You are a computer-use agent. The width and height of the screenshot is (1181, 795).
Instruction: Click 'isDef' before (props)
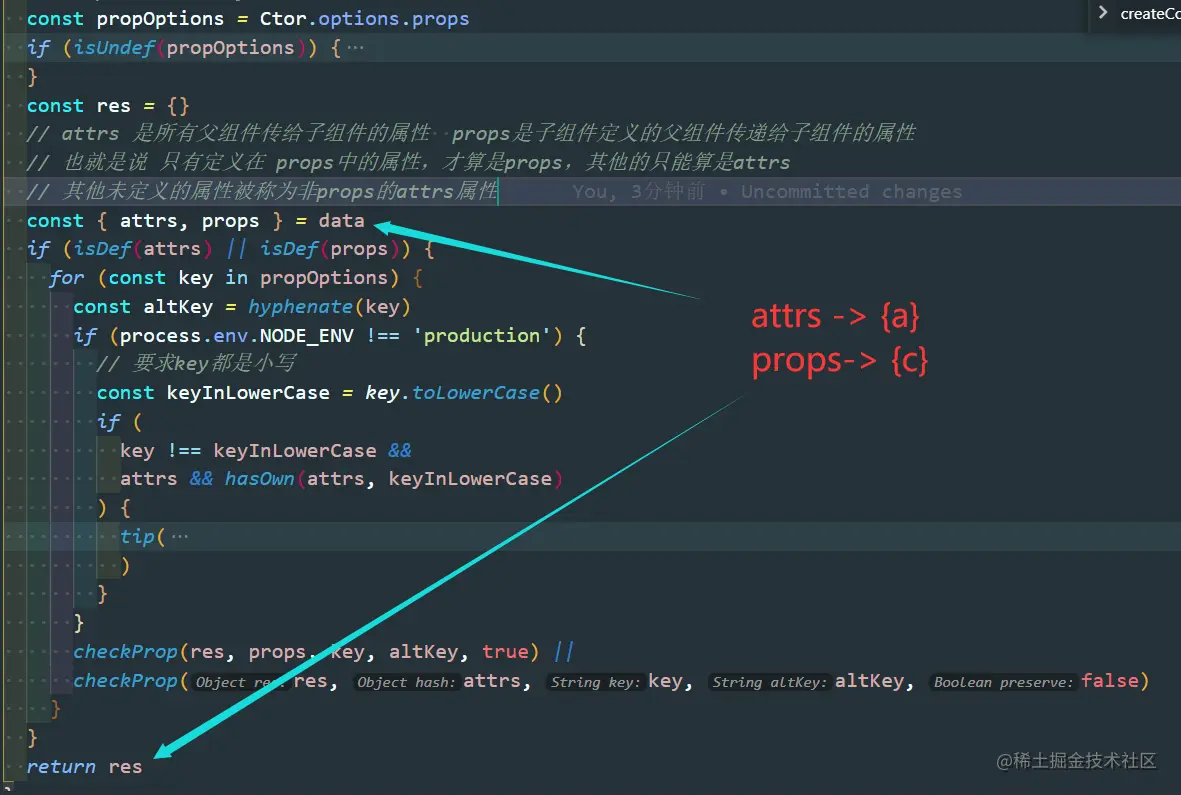(289, 249)
